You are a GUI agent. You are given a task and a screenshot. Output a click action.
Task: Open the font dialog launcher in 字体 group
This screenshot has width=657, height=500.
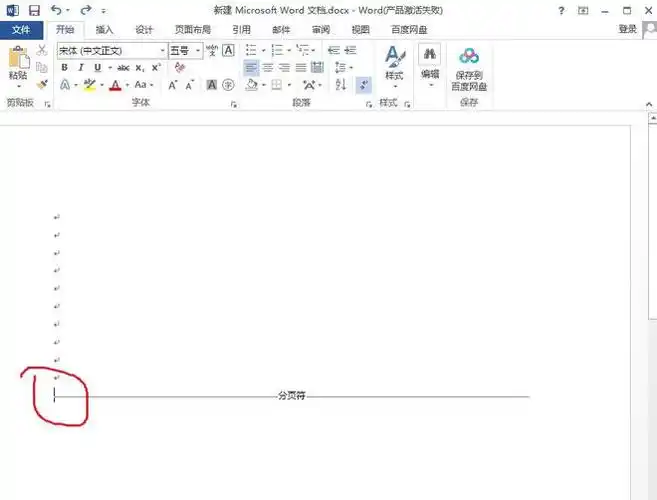tap(234, 104)
